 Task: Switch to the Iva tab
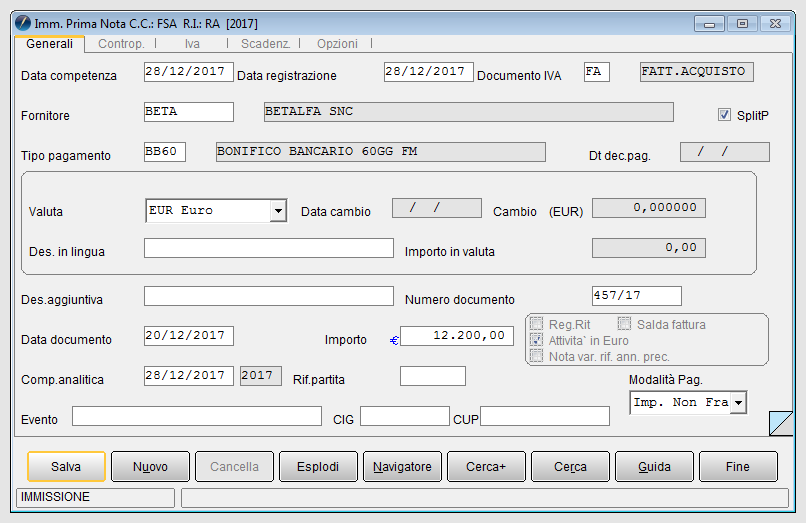192,44
